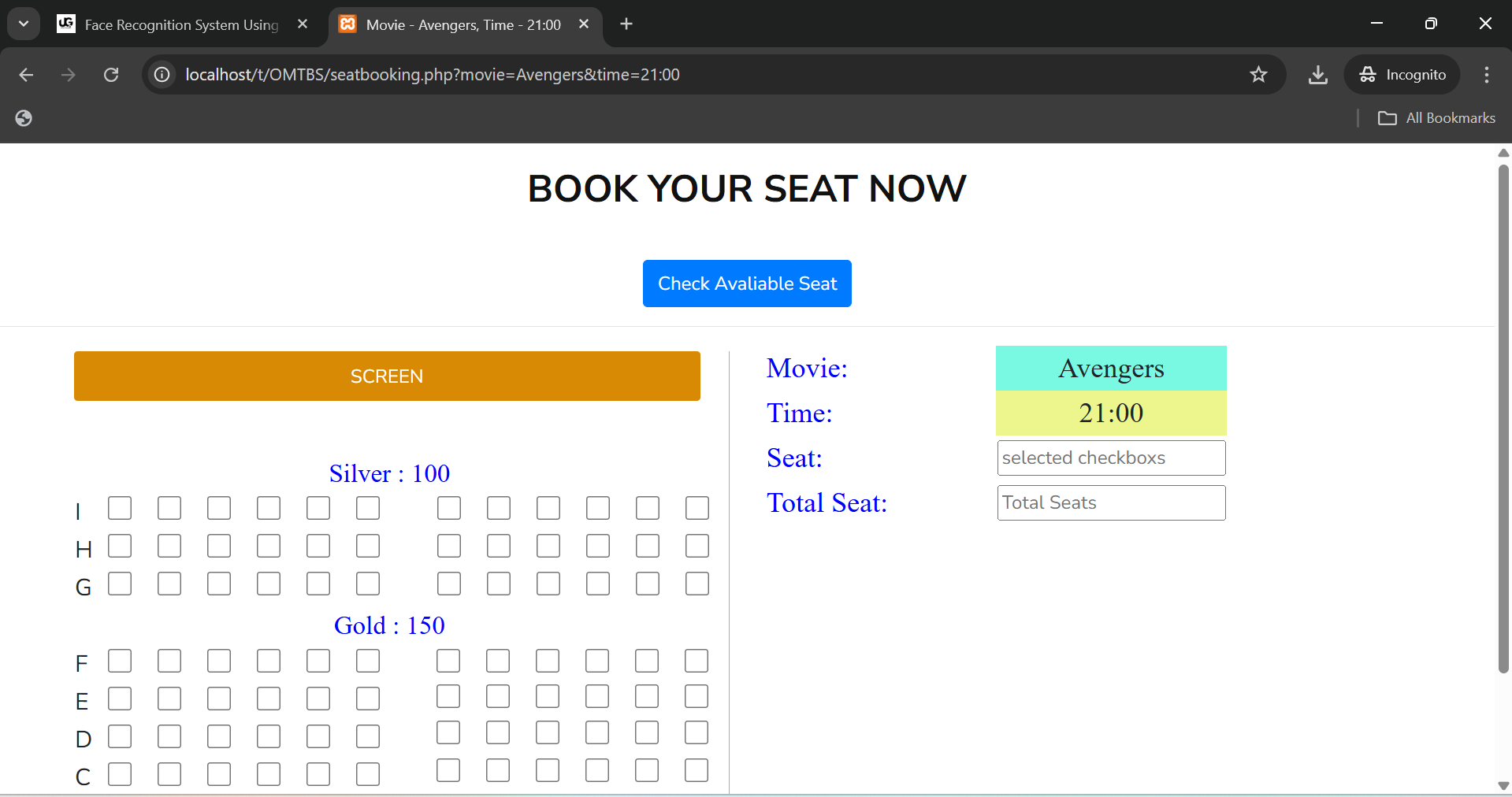
Task: Go back to previous page
Action: point(26,75)
